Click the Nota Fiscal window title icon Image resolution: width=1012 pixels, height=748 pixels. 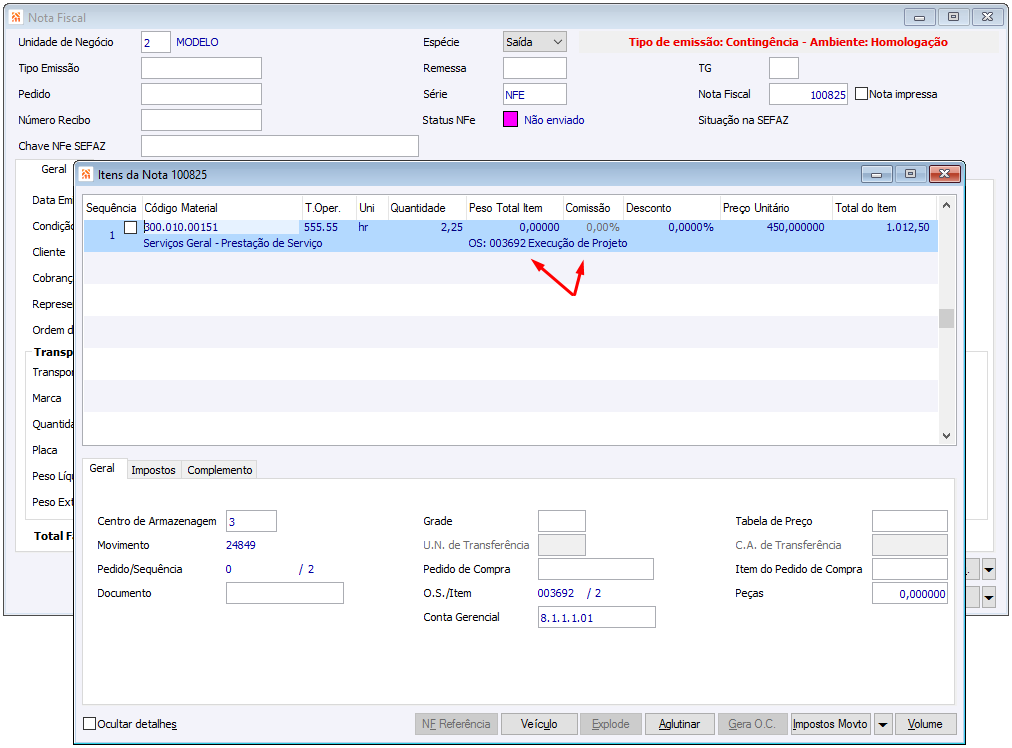tap(16, 17)
